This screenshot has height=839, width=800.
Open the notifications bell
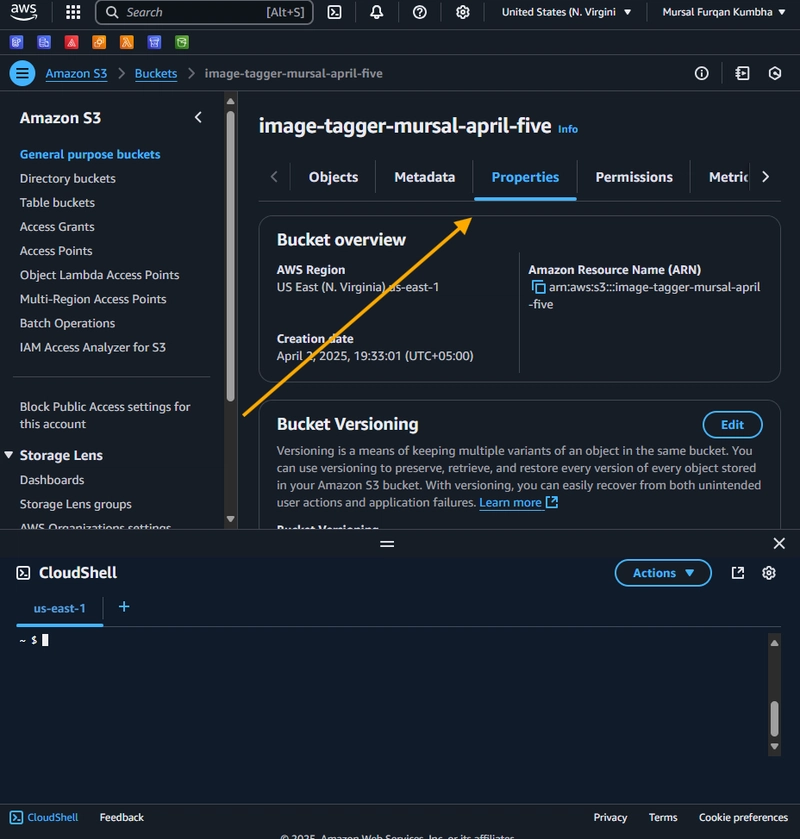click(377, 12)
